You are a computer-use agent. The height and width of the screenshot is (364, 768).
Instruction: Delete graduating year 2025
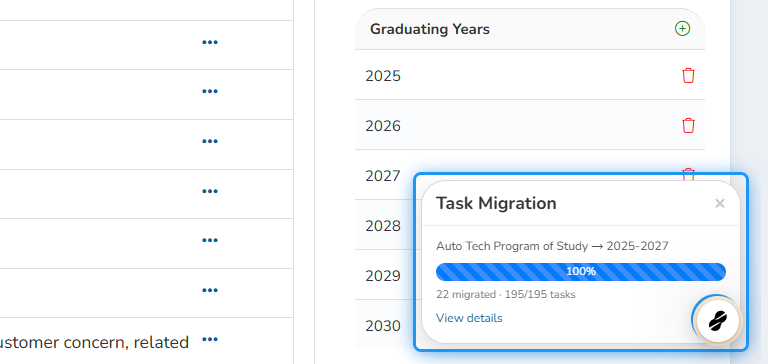tap(688, 75)
